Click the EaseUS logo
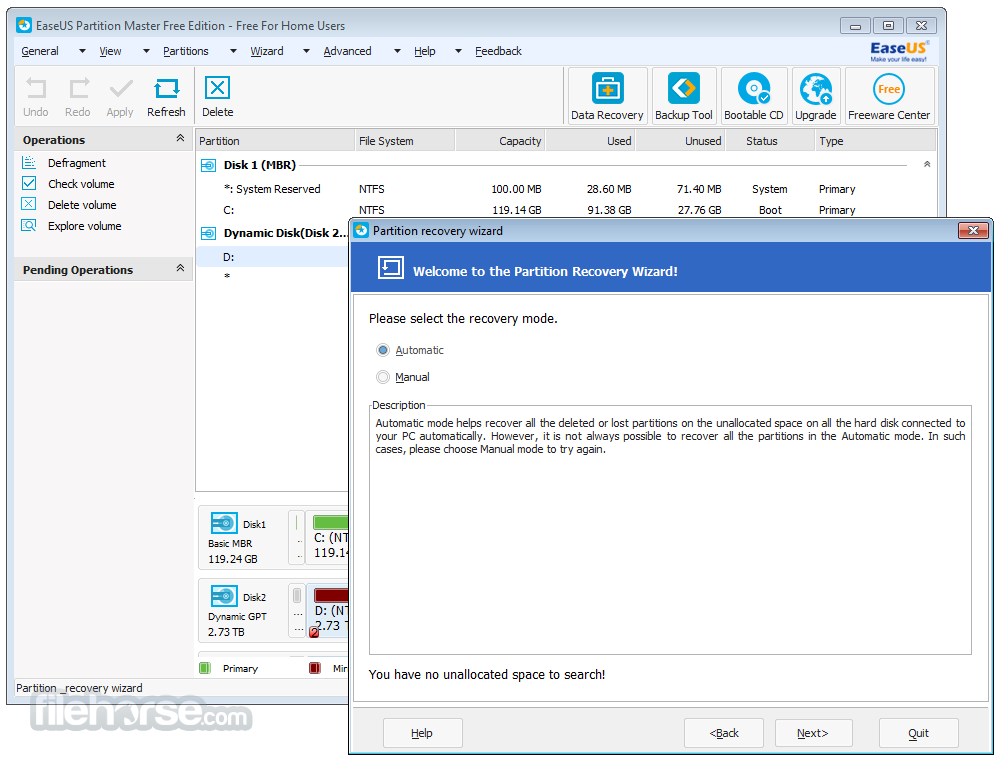The width and height of the screenshot is (999, 761). [x=900, y=51]
